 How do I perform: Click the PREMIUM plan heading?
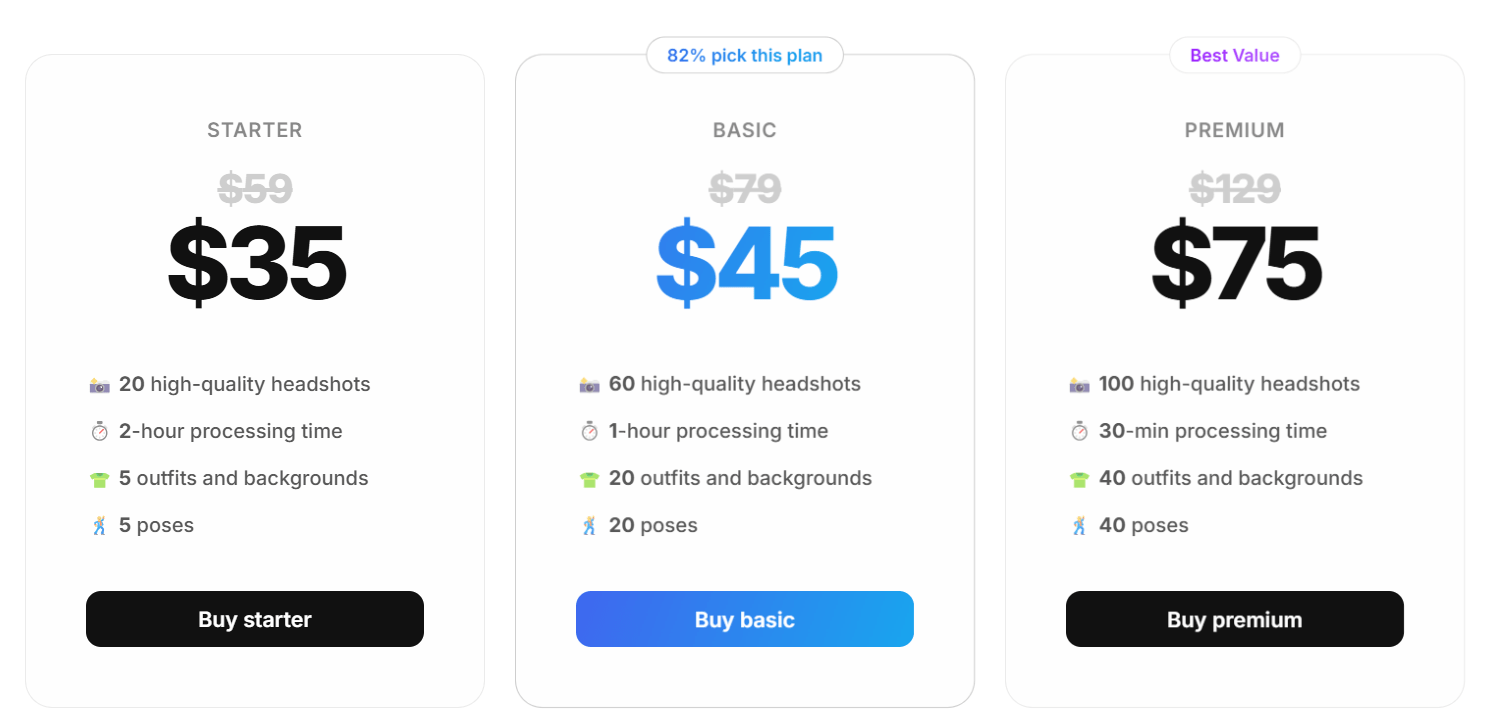[x=1235, y=130]
